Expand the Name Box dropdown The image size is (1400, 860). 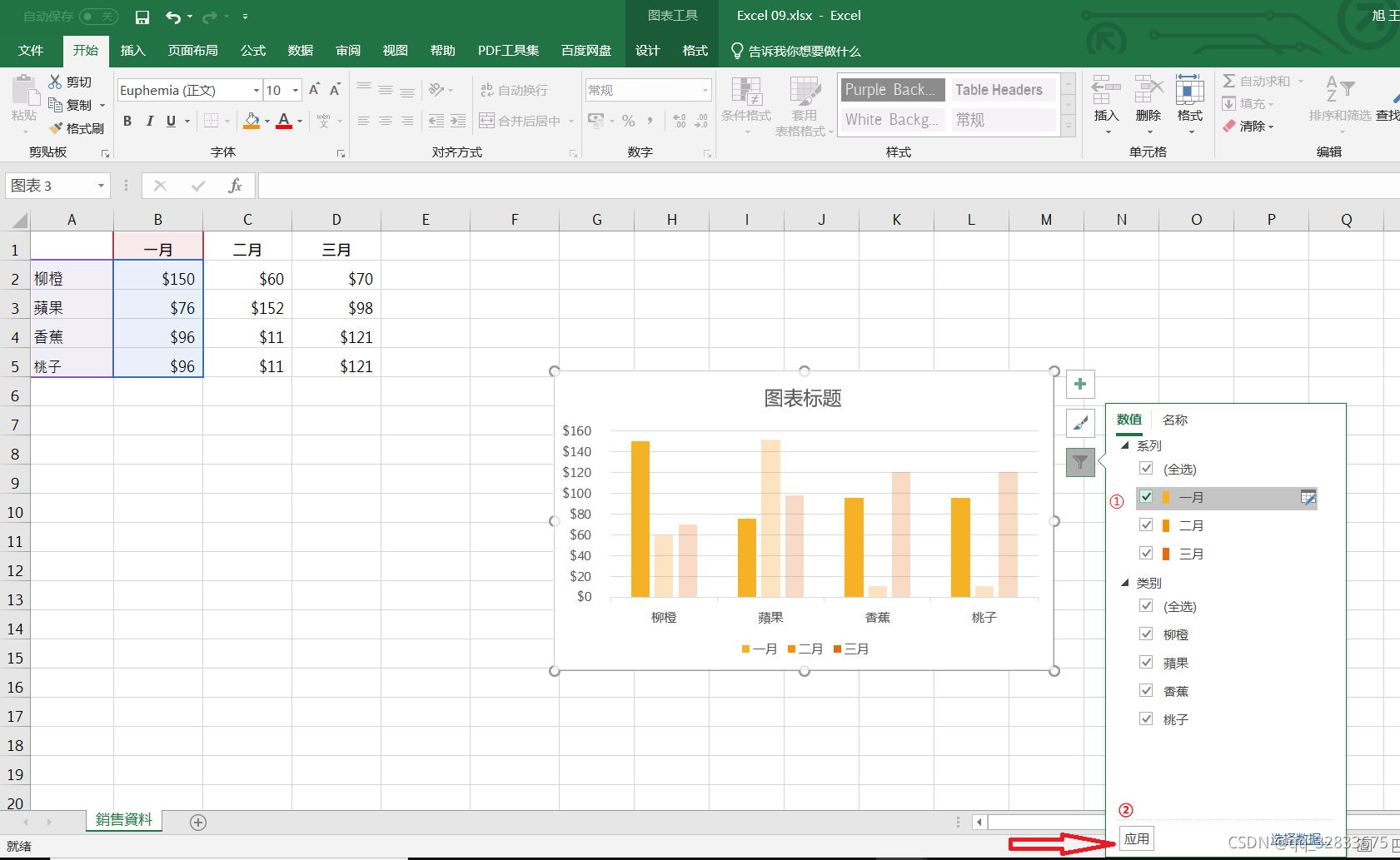[x=101, y=186]
